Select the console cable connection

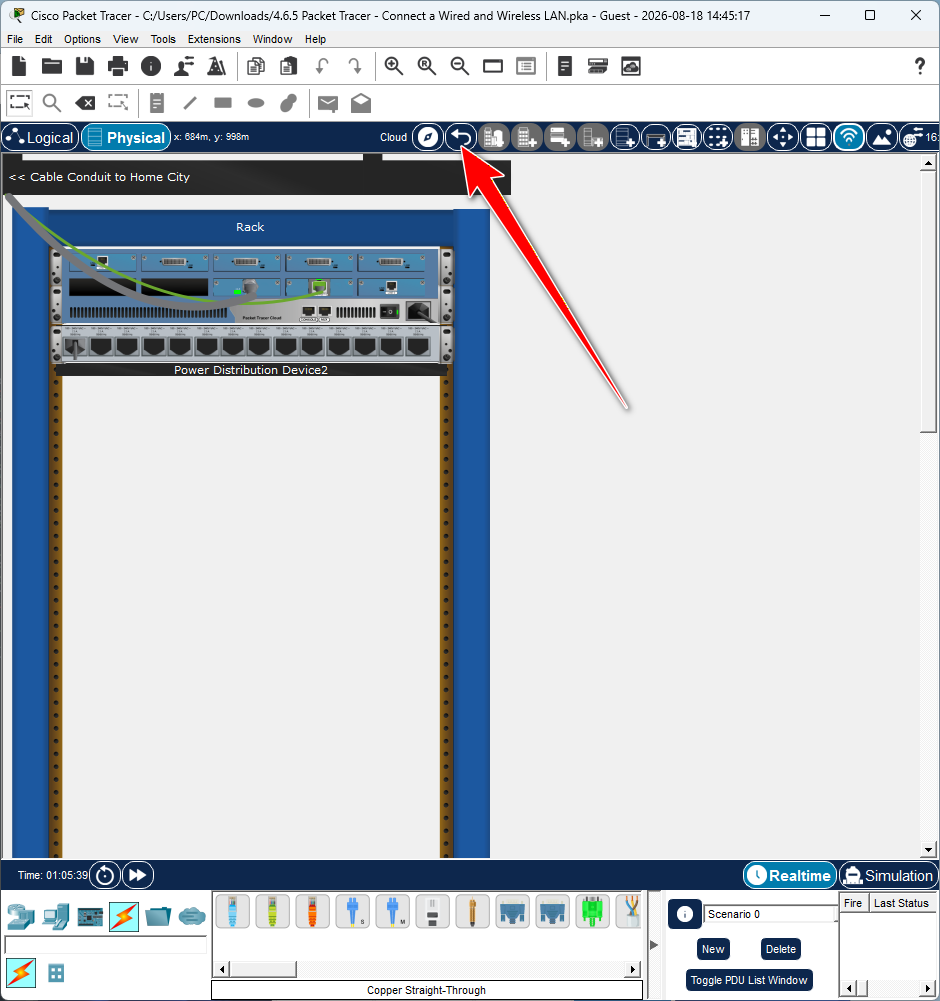point(233,912)
